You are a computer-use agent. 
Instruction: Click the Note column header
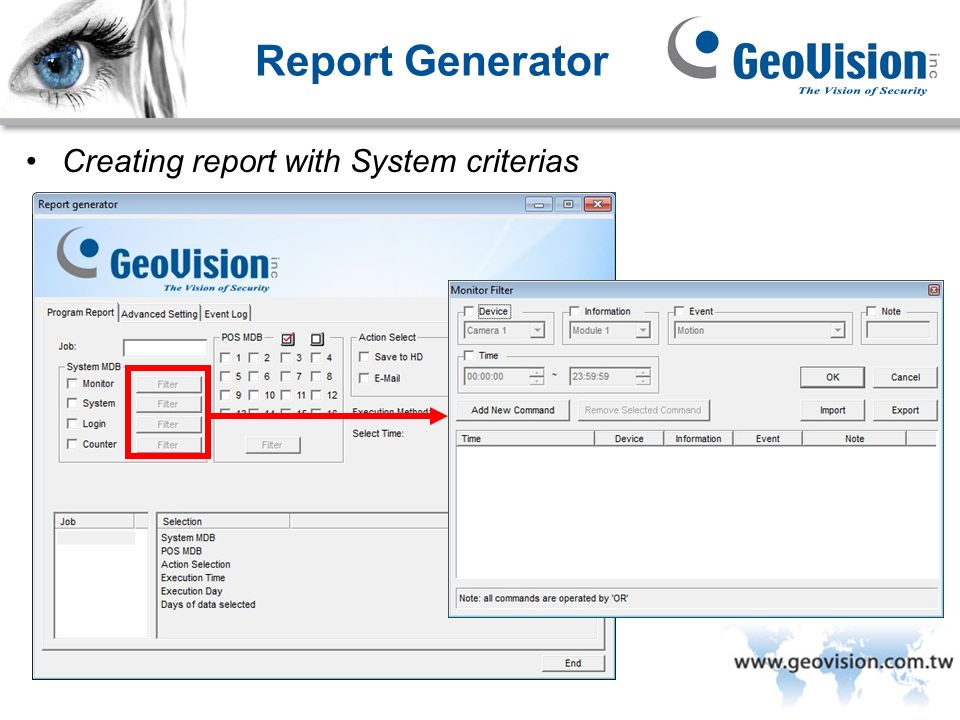click(854, 438)
